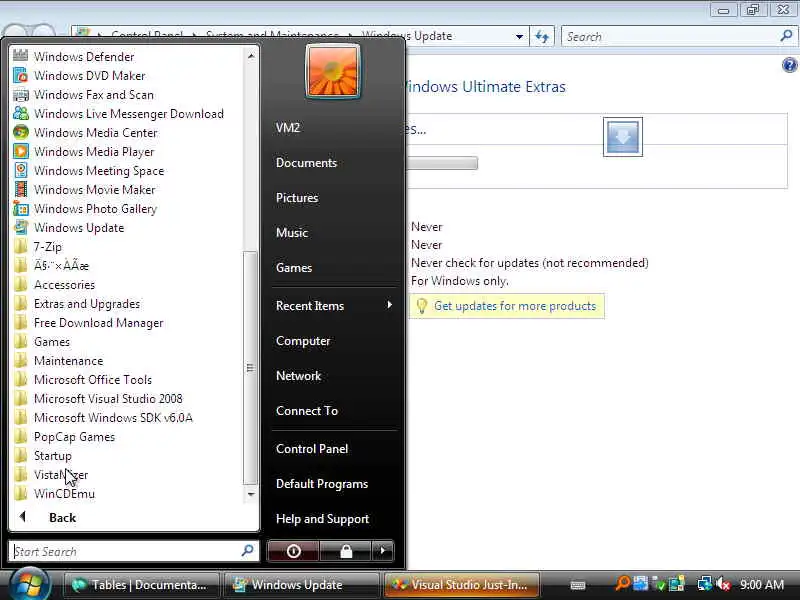Open Windows Meeting Space
This screenshot has width=800, height=600.
click(x=89, y=171)
